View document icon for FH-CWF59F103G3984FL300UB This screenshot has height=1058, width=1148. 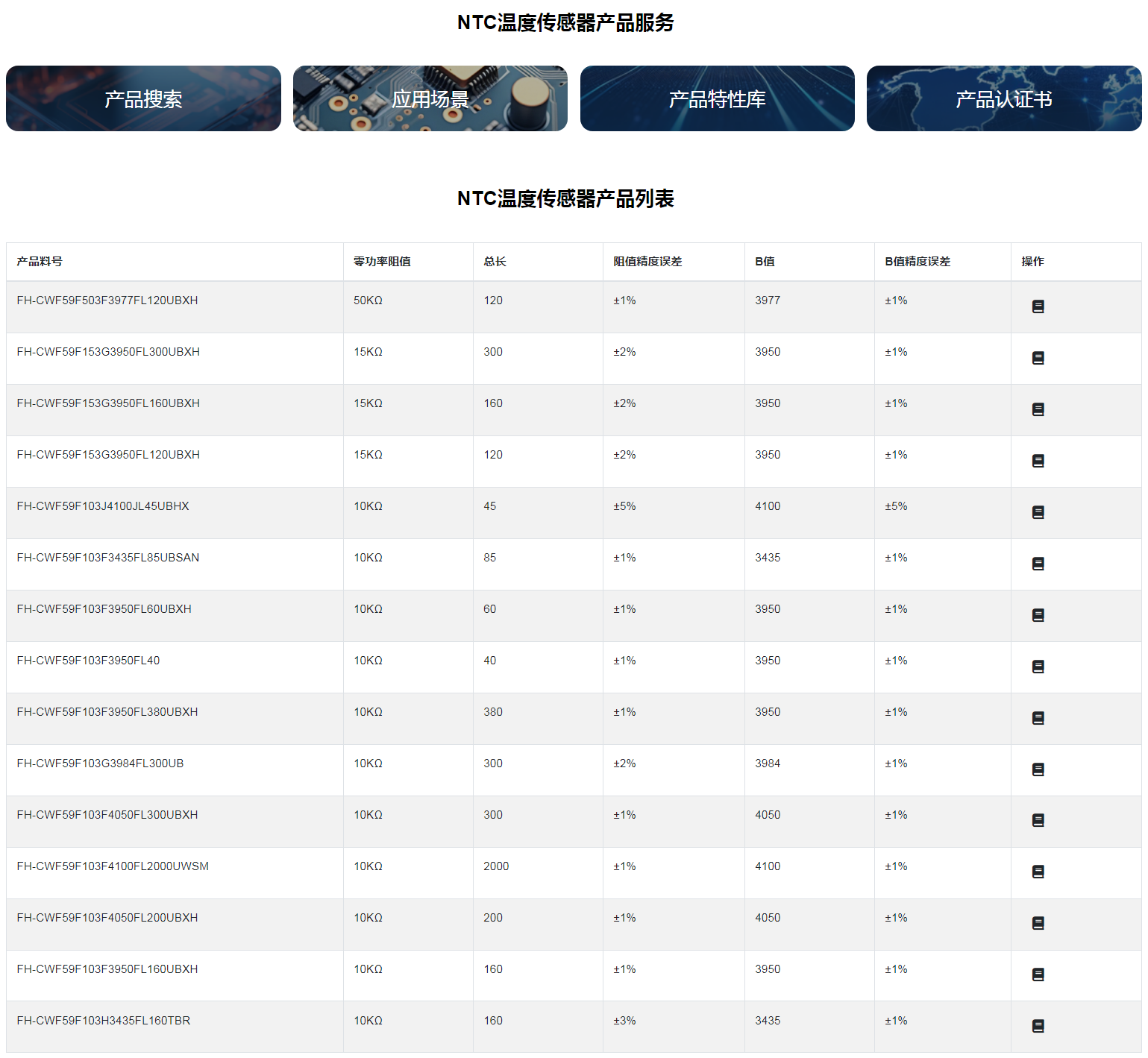[x=1038, y=769]
